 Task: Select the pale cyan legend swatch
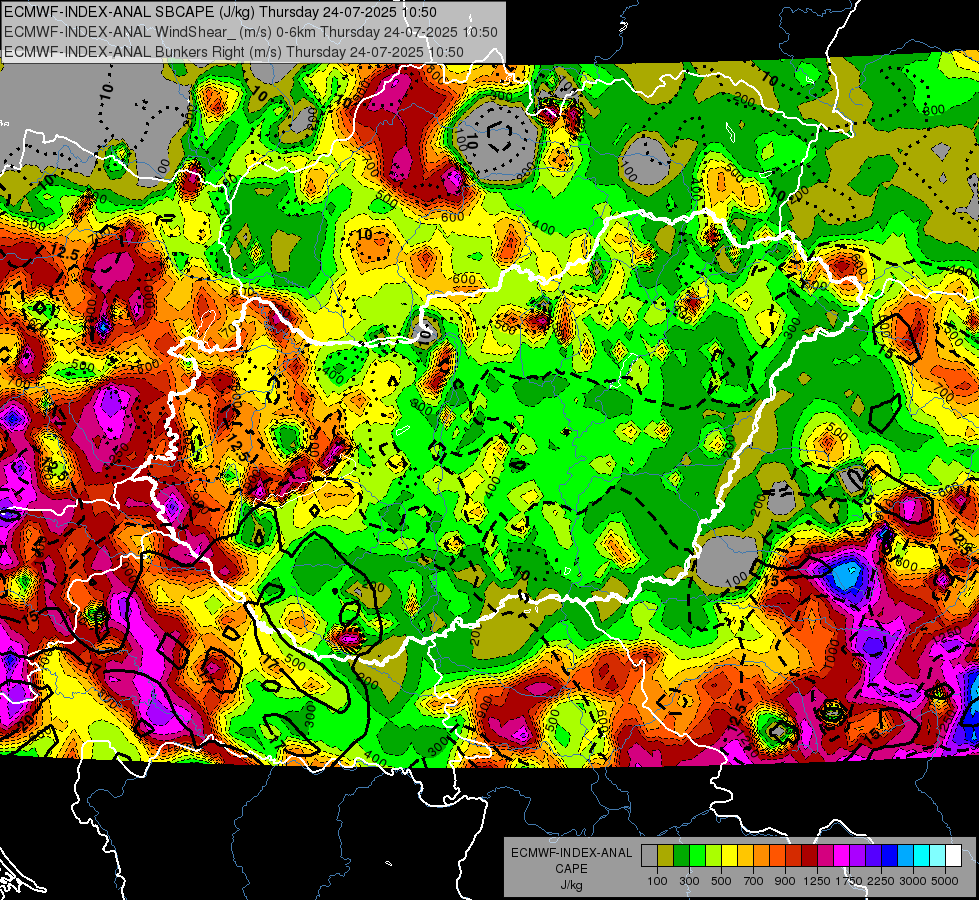point(938,856)
